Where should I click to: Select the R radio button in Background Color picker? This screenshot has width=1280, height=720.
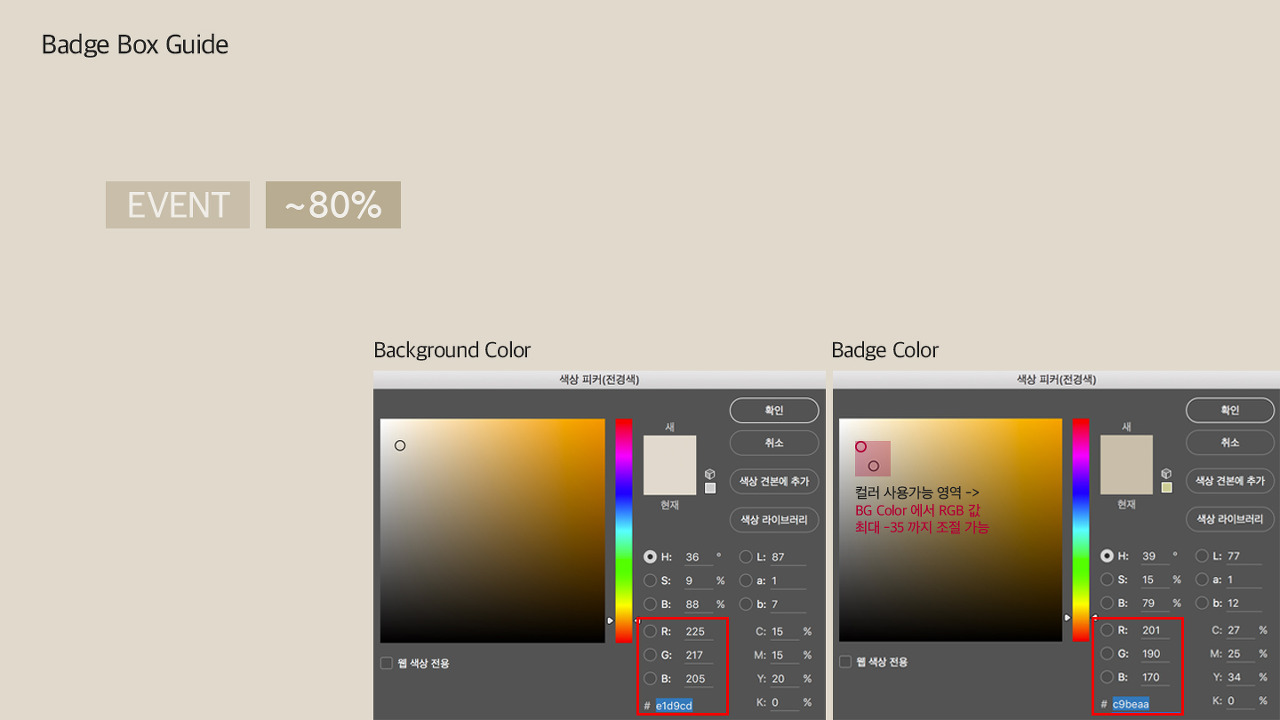650,631
